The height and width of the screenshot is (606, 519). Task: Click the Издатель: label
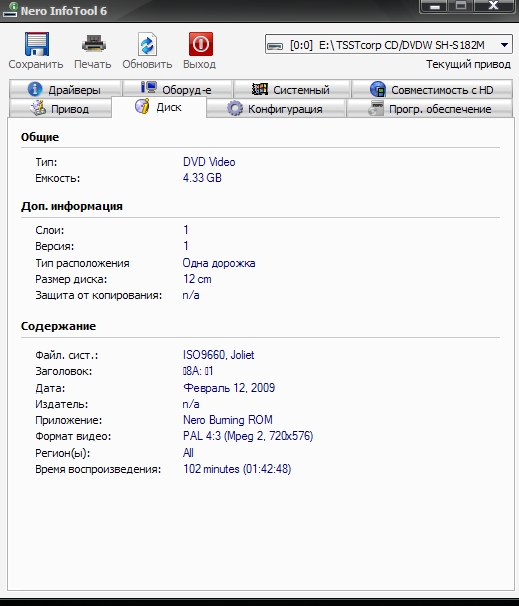(x=62, y=405)
